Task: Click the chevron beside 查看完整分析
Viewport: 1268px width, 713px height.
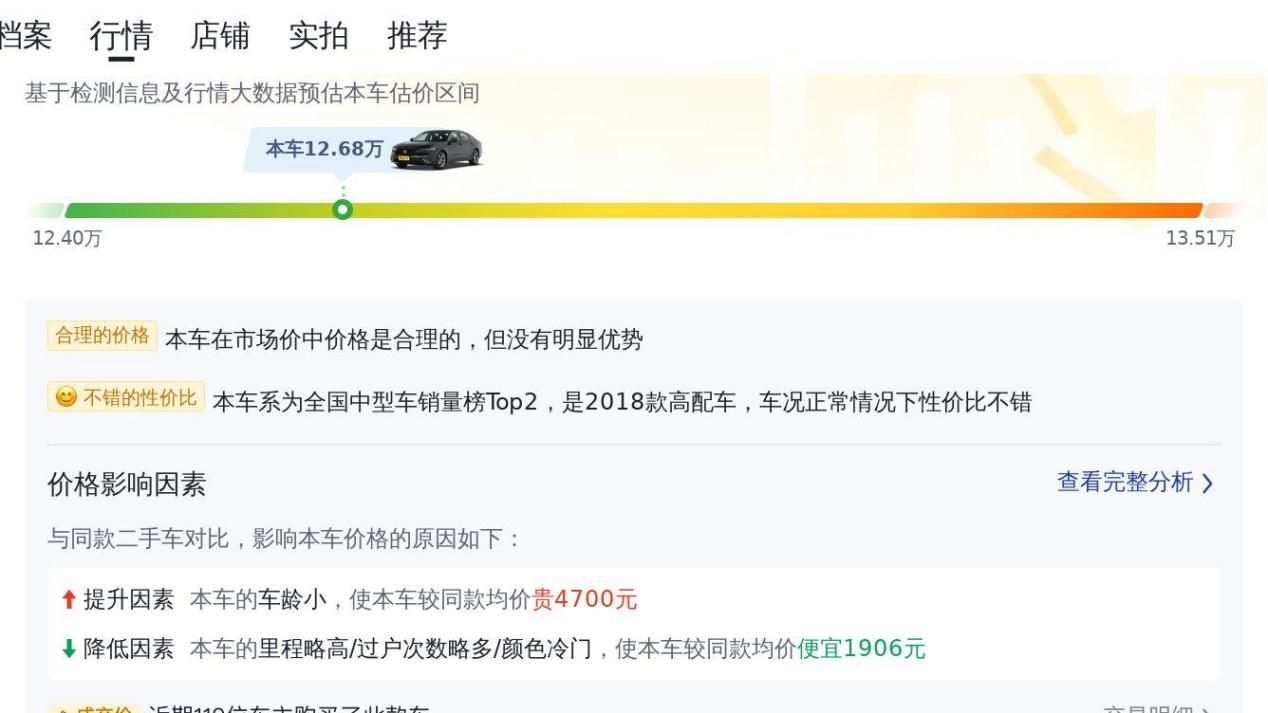Action: (x=1207, y=484)
